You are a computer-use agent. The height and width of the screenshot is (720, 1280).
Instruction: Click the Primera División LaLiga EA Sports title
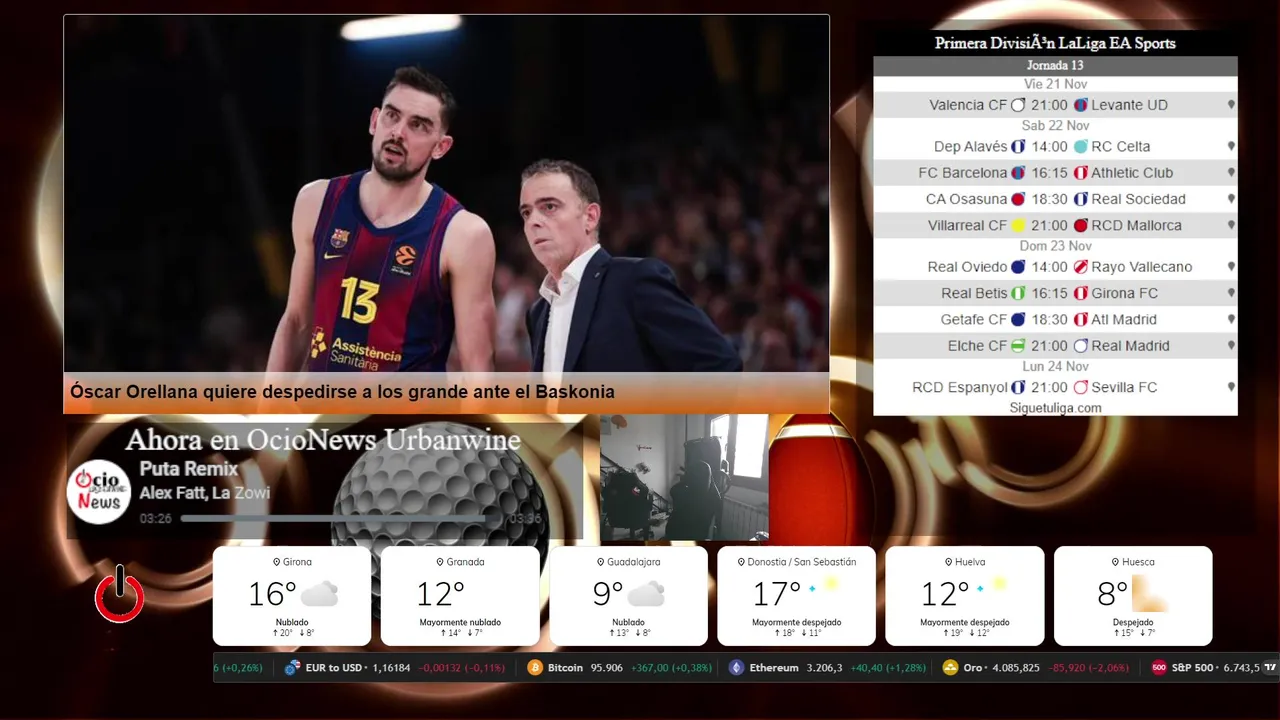tap(1055, 43)
